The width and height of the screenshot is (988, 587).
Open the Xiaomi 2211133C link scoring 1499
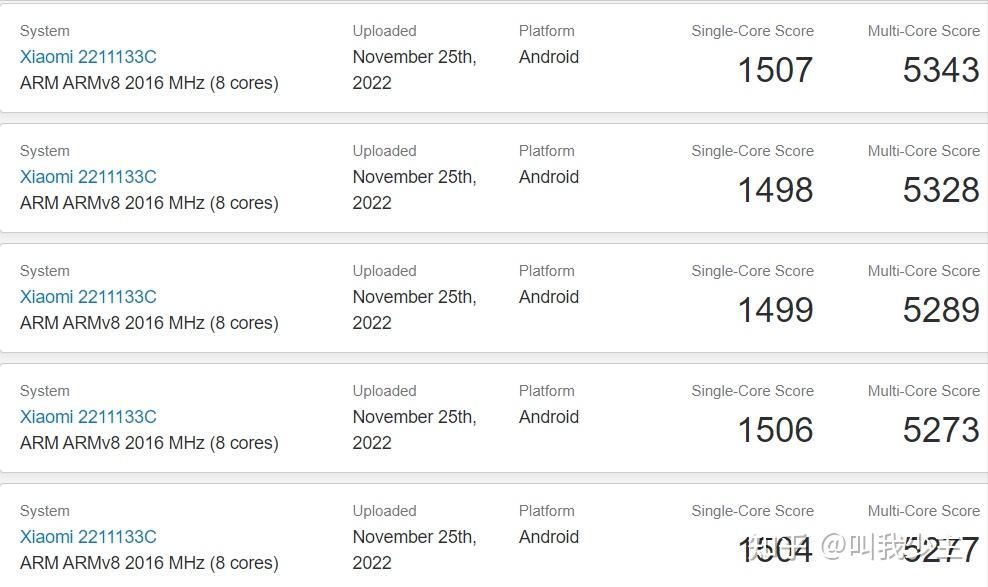(88, 297)
